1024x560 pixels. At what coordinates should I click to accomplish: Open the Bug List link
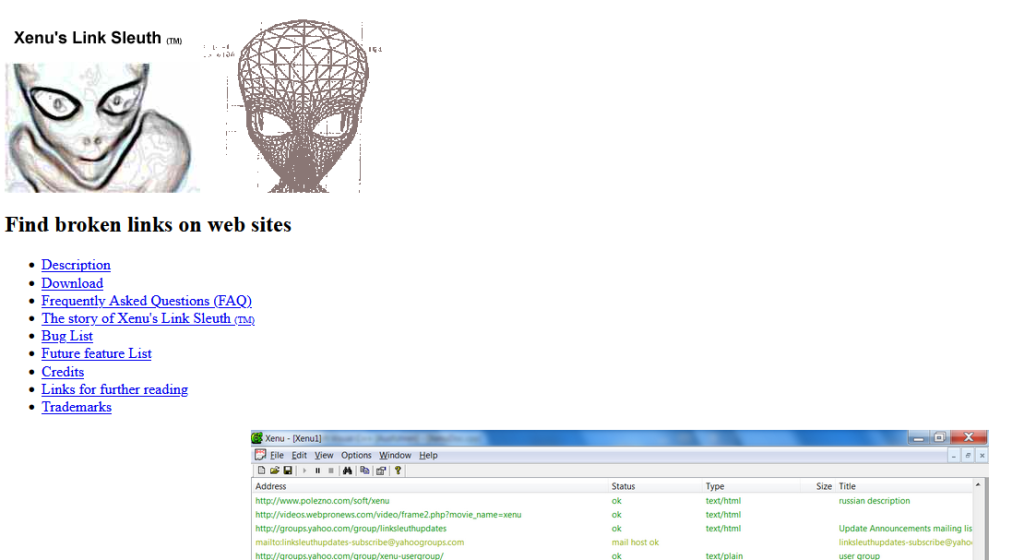(x=67, y=336)
